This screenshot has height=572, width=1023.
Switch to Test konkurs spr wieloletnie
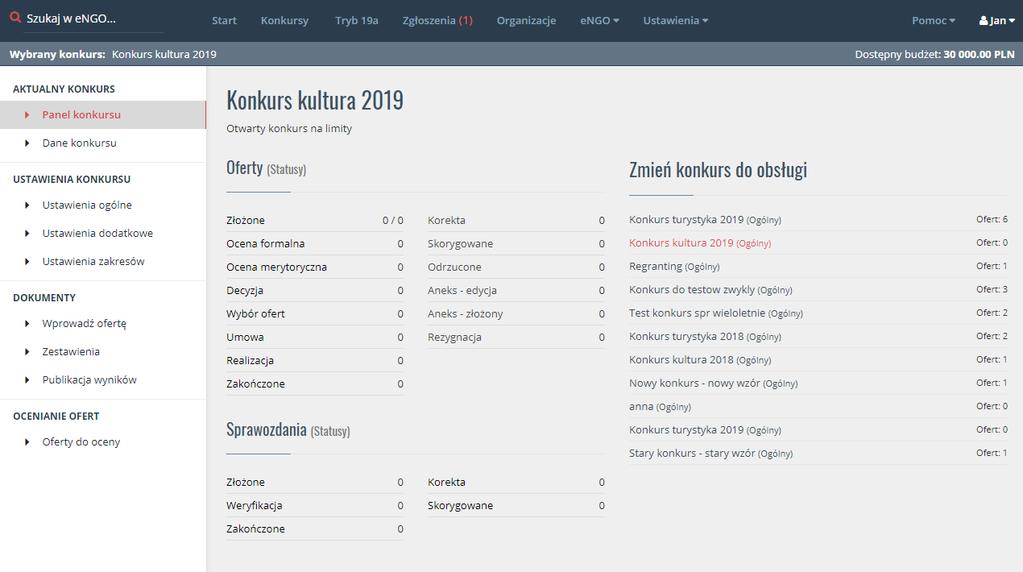[x=818, y=313]
